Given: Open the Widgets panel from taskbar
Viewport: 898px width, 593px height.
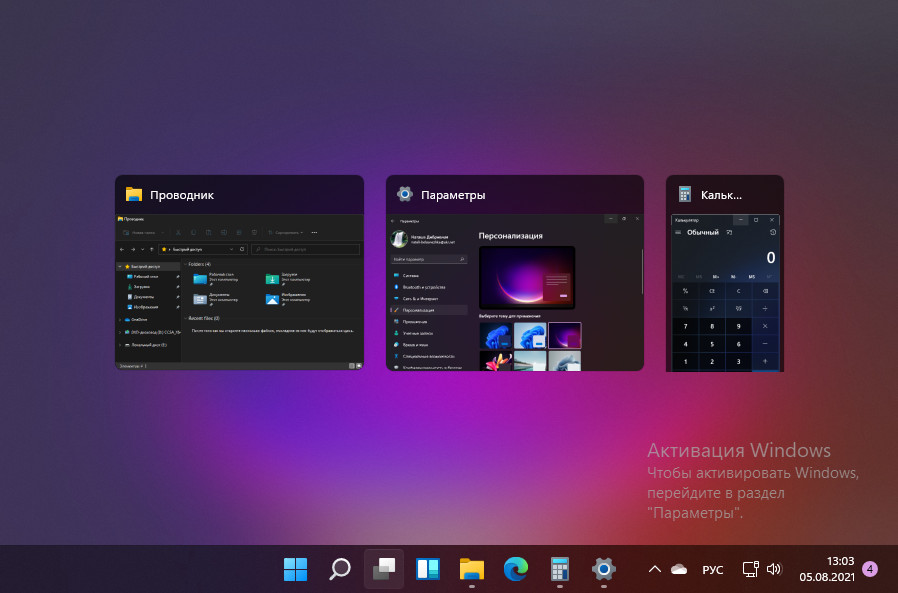Looking at the screenshot, I should (x=428, y=569).
